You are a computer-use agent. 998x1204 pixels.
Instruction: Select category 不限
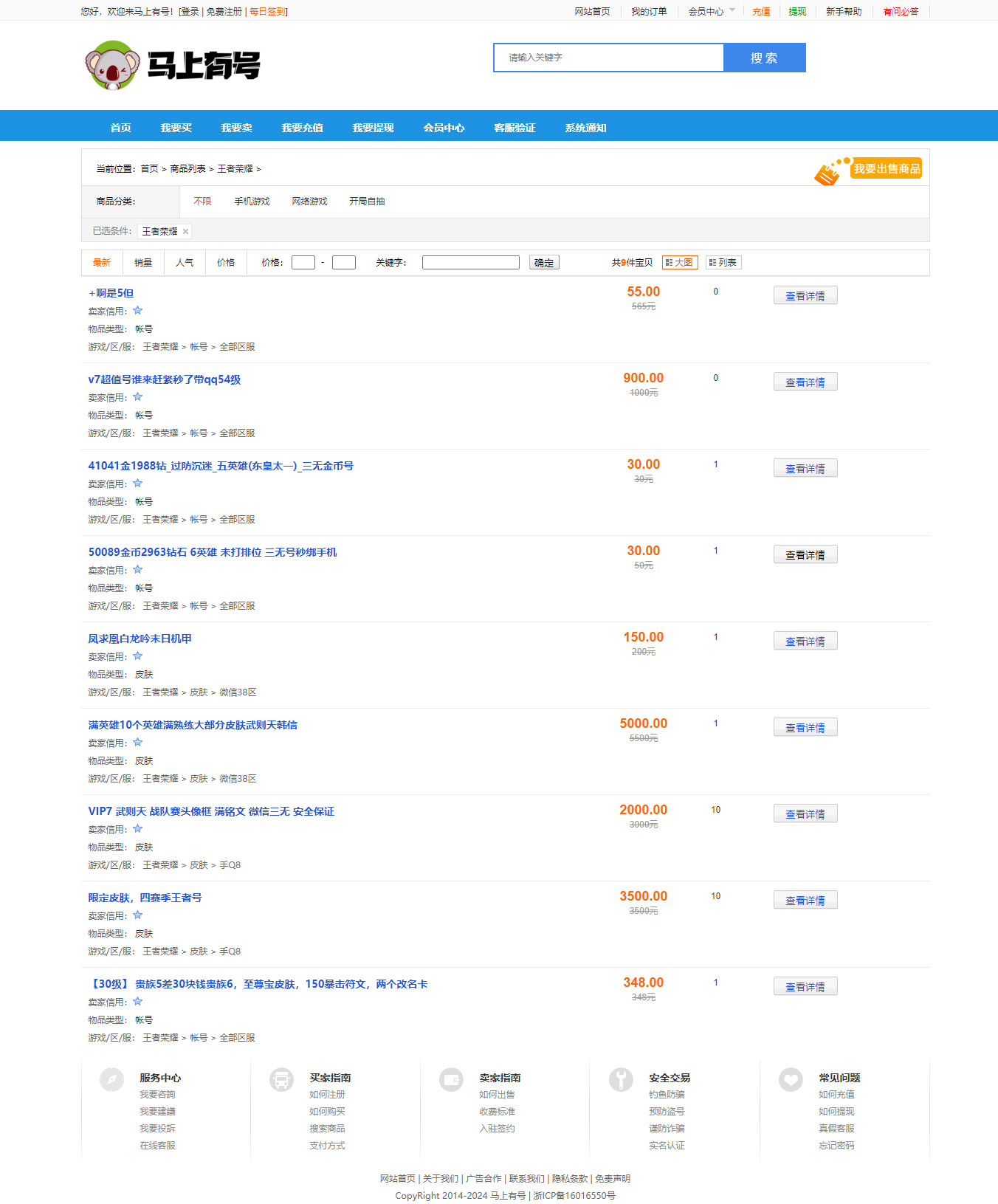202,202
